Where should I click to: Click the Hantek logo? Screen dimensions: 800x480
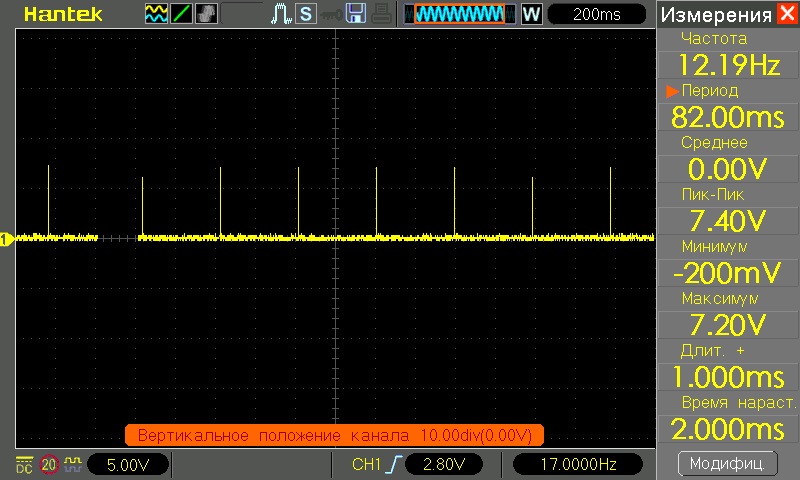pos(63,14)
